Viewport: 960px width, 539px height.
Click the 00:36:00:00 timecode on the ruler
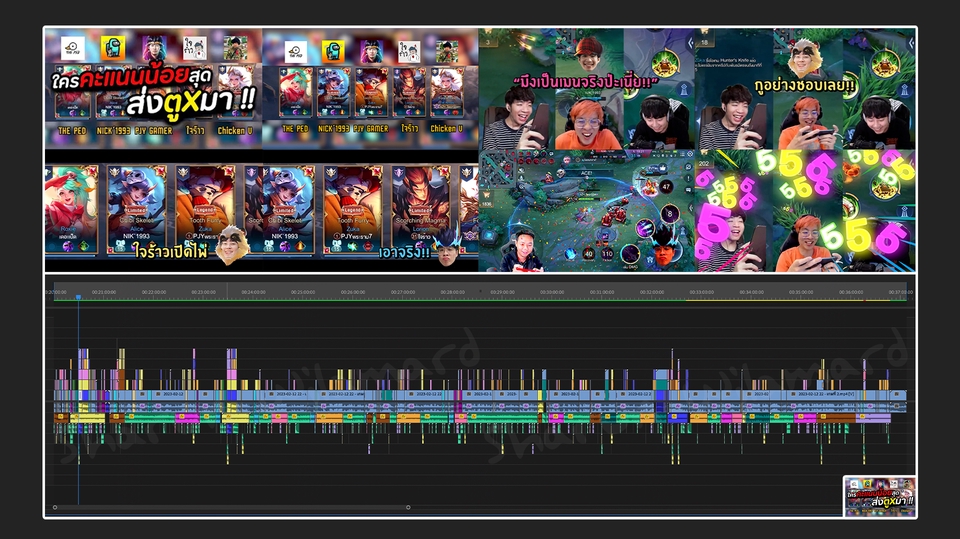tap(851, 292)
